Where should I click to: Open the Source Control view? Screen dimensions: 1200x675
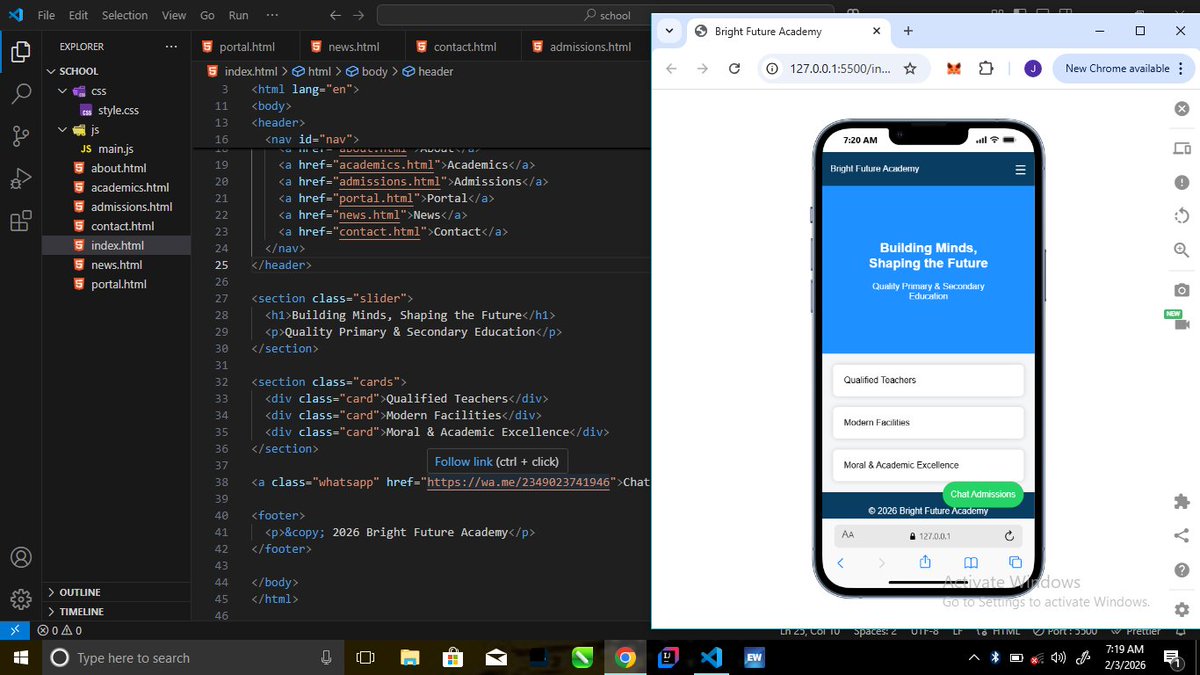click(20, 137)
